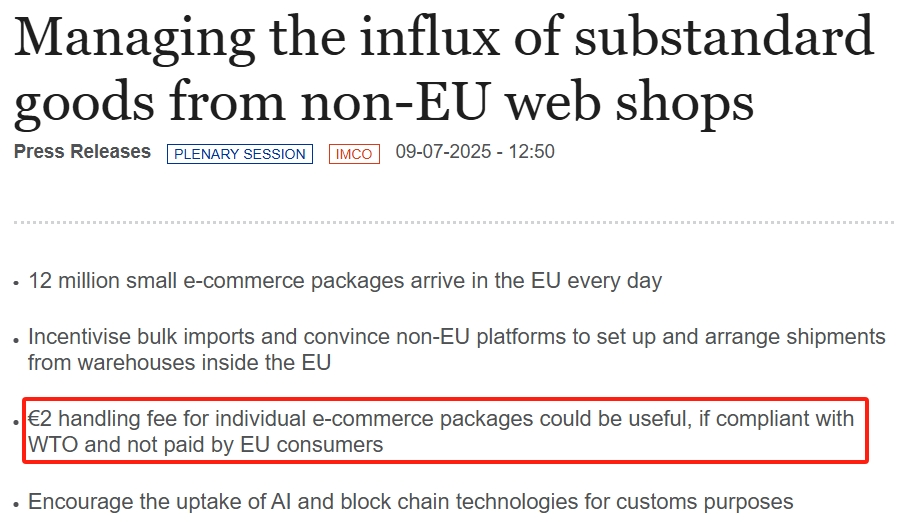Click the 09-07-2025 publication date
Image resolution: width=897 pixels, height=522 pixels.
pyautogui.click(x=445, y=152)
